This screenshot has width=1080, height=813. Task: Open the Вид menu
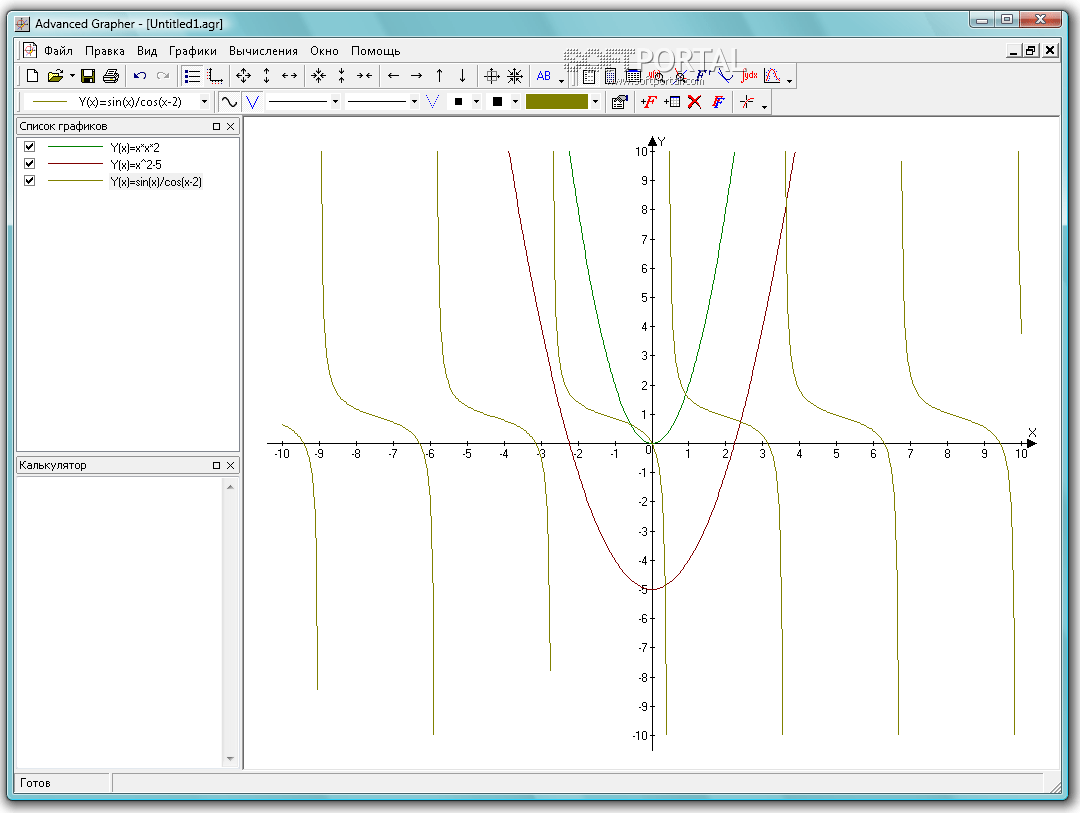(147, 51)
